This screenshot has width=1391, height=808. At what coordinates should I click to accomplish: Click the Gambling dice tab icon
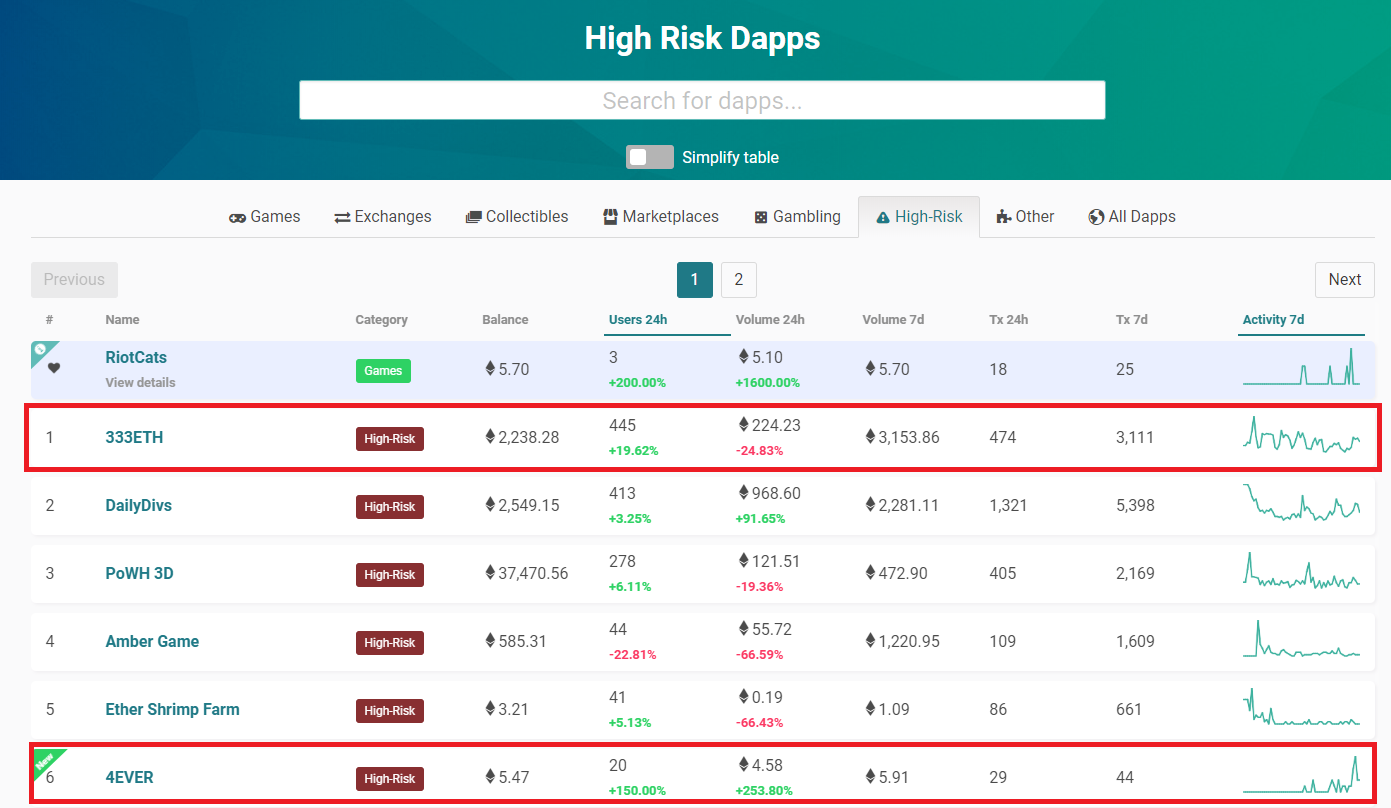(x=761, y=217)
